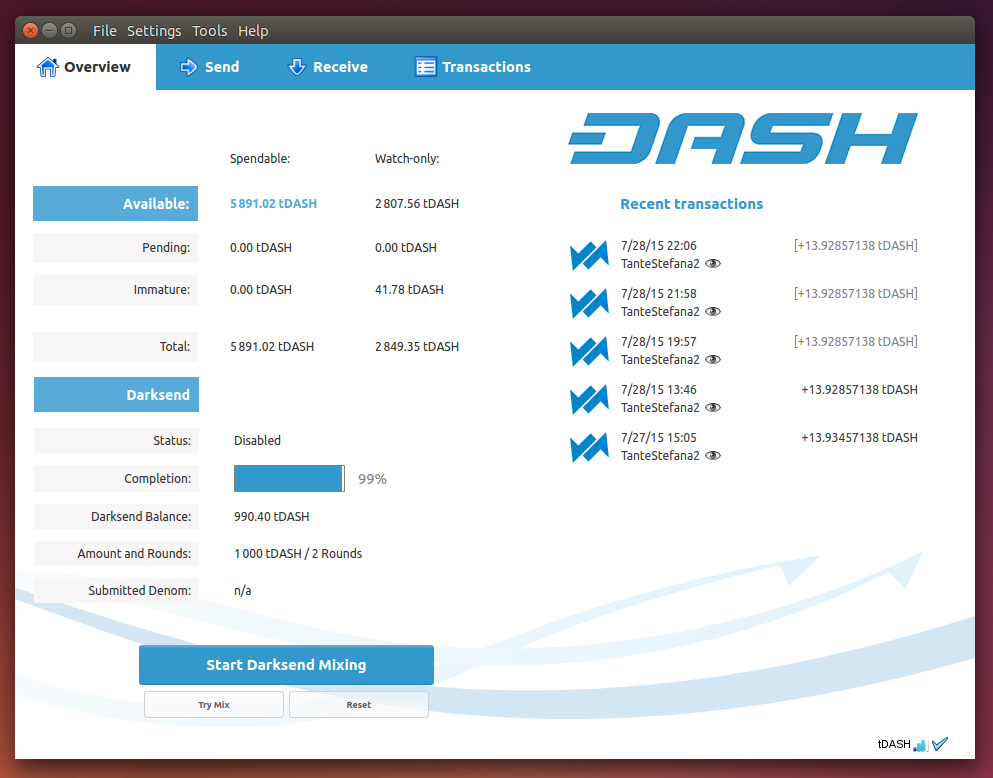
Task: Select the 7/27/15 15:05 transaction date
Action: tap(659, 438)
